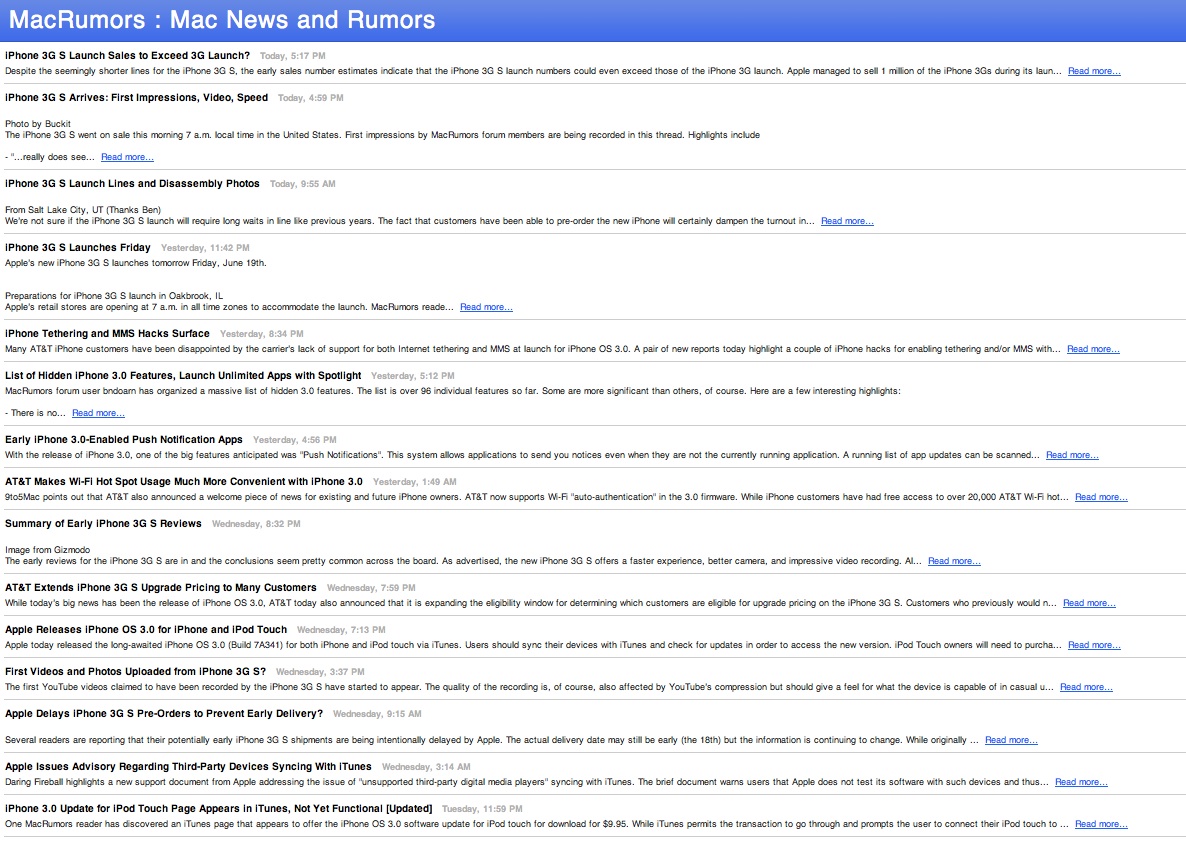Click the Yesterday, 8:34 PM timestamp

(262, 334)
